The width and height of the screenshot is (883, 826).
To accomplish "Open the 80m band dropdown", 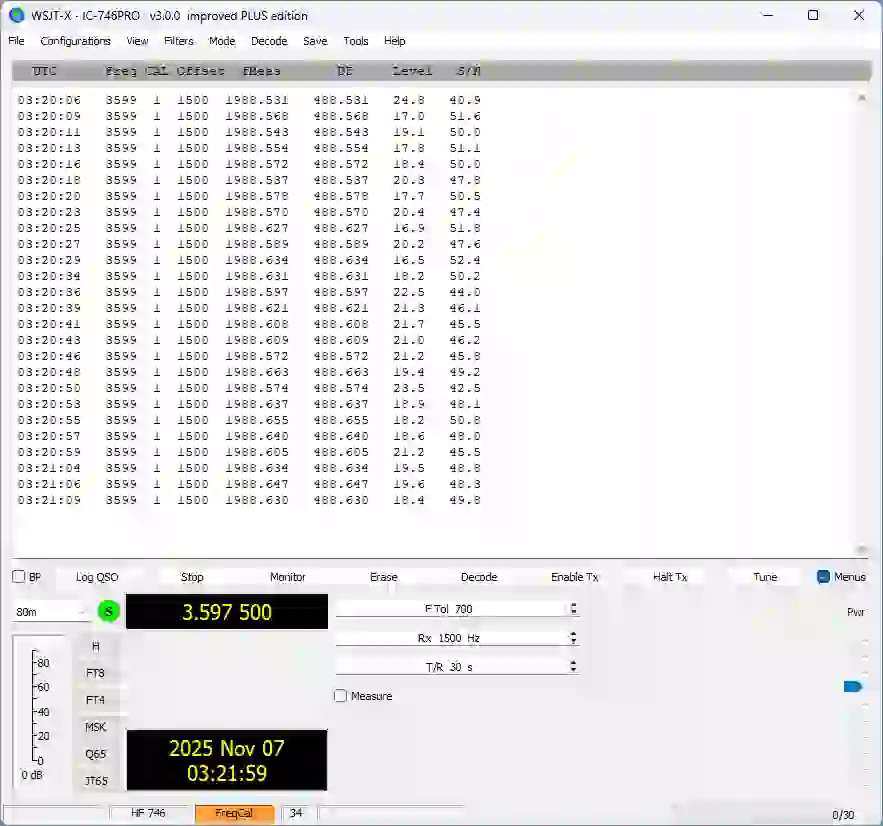I will click(52, 612).
